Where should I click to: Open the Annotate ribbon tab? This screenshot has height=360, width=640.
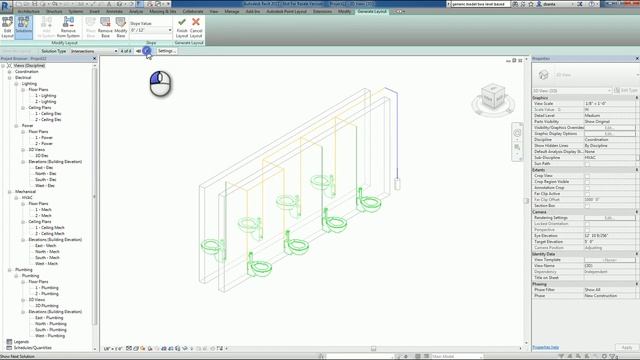click(114, 11)
